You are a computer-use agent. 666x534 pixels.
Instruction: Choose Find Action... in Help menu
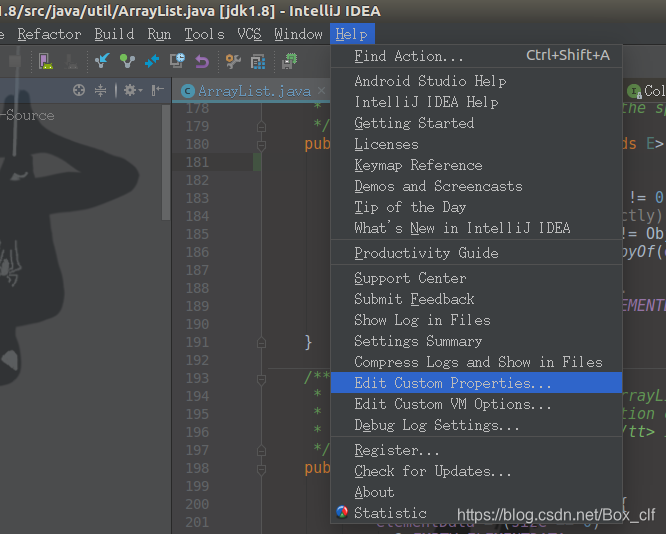(476, 56)
